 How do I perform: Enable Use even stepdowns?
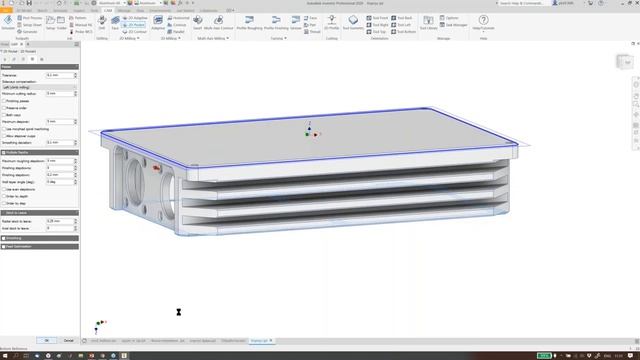4,189
